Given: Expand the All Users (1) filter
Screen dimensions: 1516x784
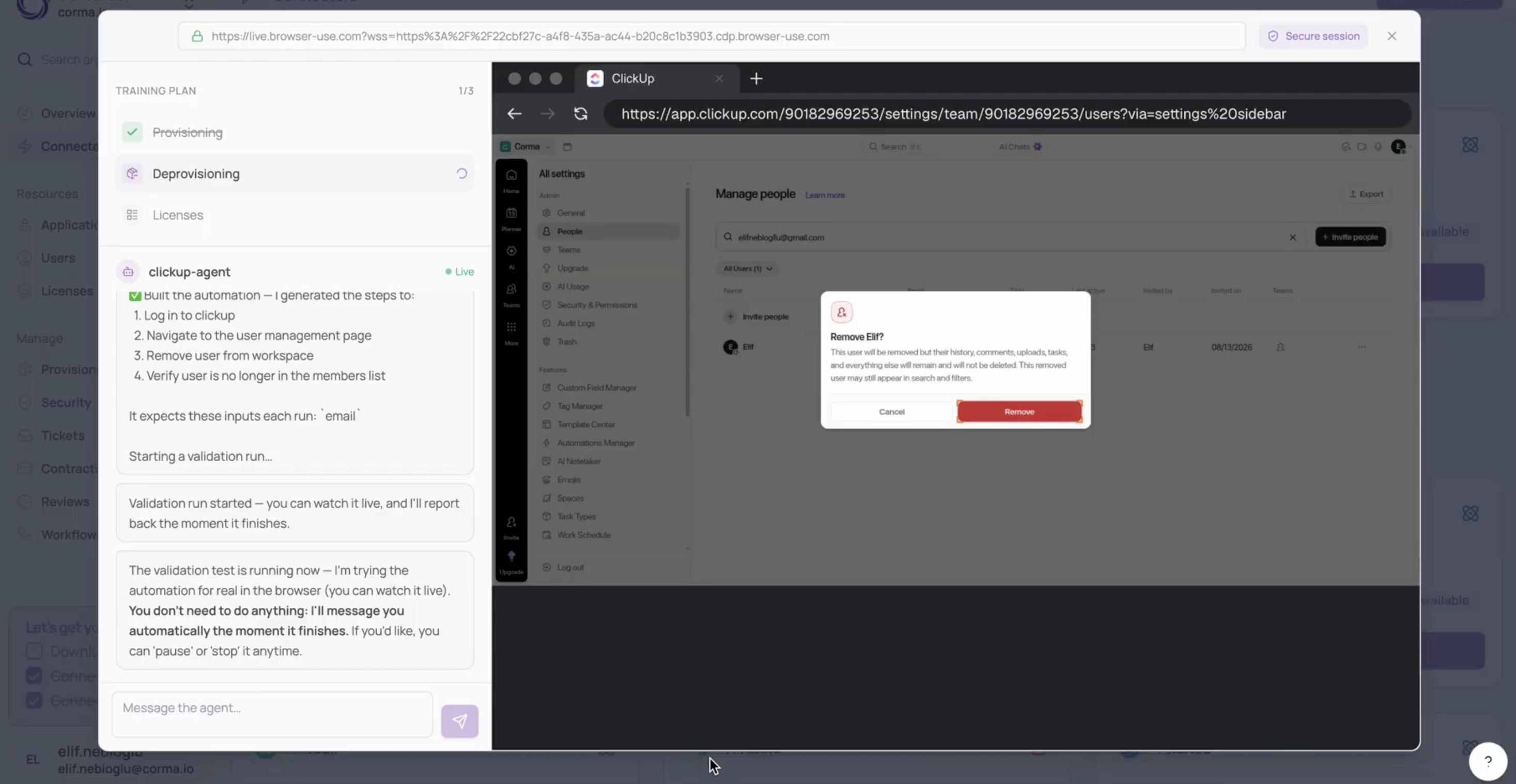Looking at the screenshot, I should [x=747, y=268].
